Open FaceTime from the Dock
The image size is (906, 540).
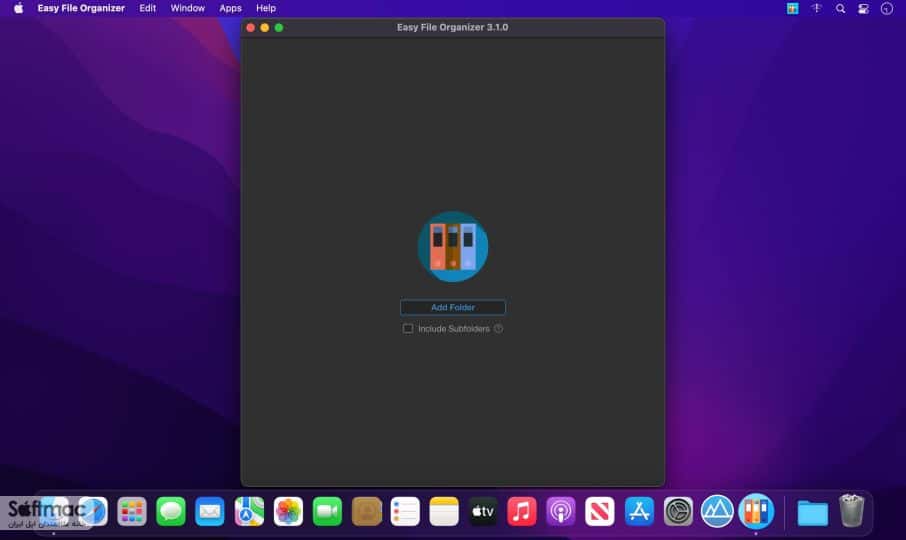327,512
